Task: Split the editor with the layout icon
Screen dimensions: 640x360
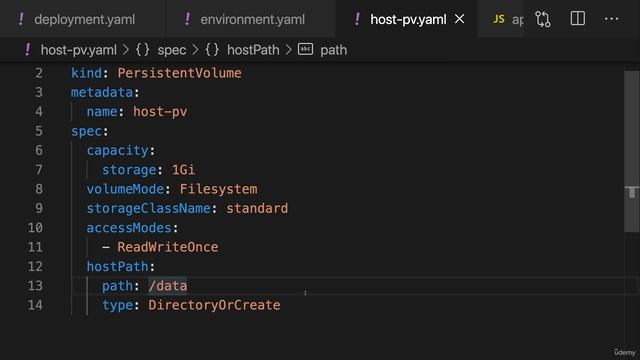Action: (x=578, y=19)
